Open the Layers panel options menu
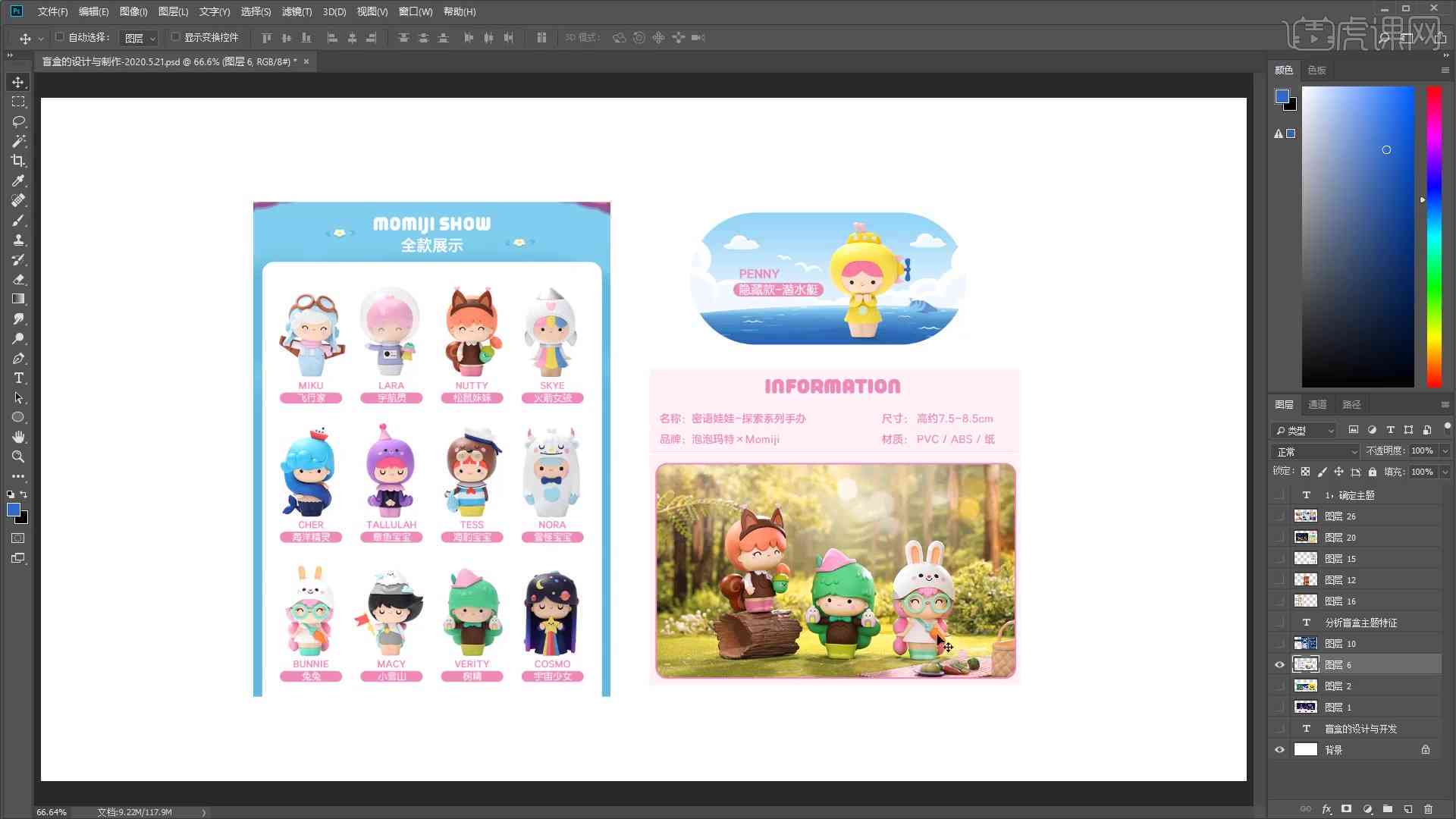The image size is (1456, 819). [x=1445, y=405]
